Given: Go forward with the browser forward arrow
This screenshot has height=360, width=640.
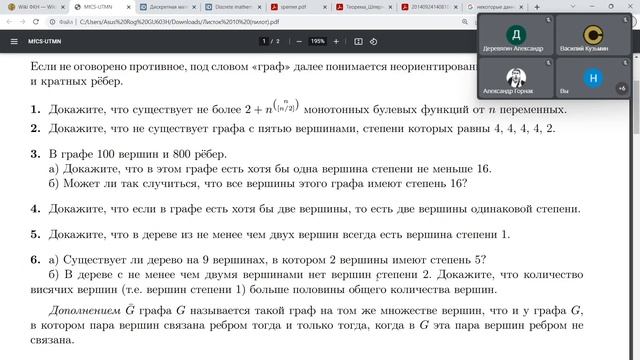Looking at the screenshot, I should pyautogui.click(x=21, y=22).
